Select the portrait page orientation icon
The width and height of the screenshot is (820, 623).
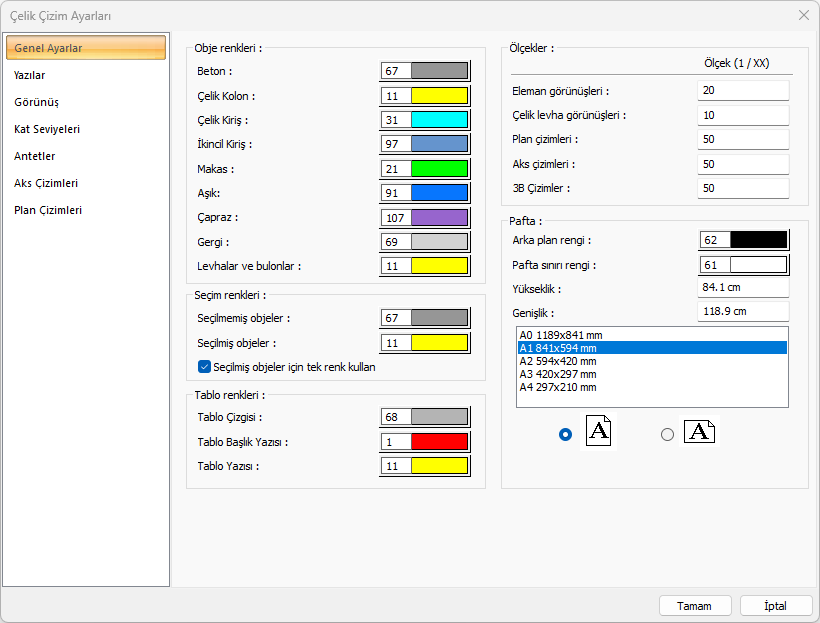[597, 431]
